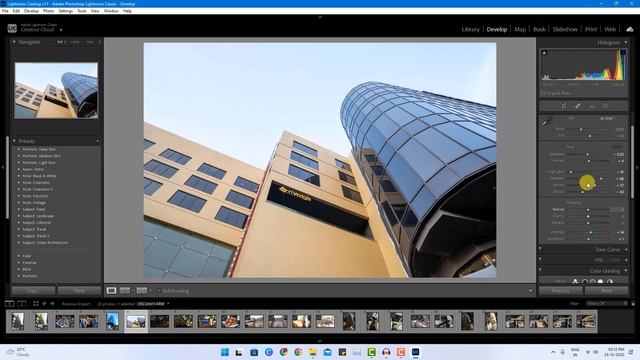Image resolution: width=640 pixels, height=360 pixels.
Task: Adjust the Exposure slider handle
Action: 587,154
